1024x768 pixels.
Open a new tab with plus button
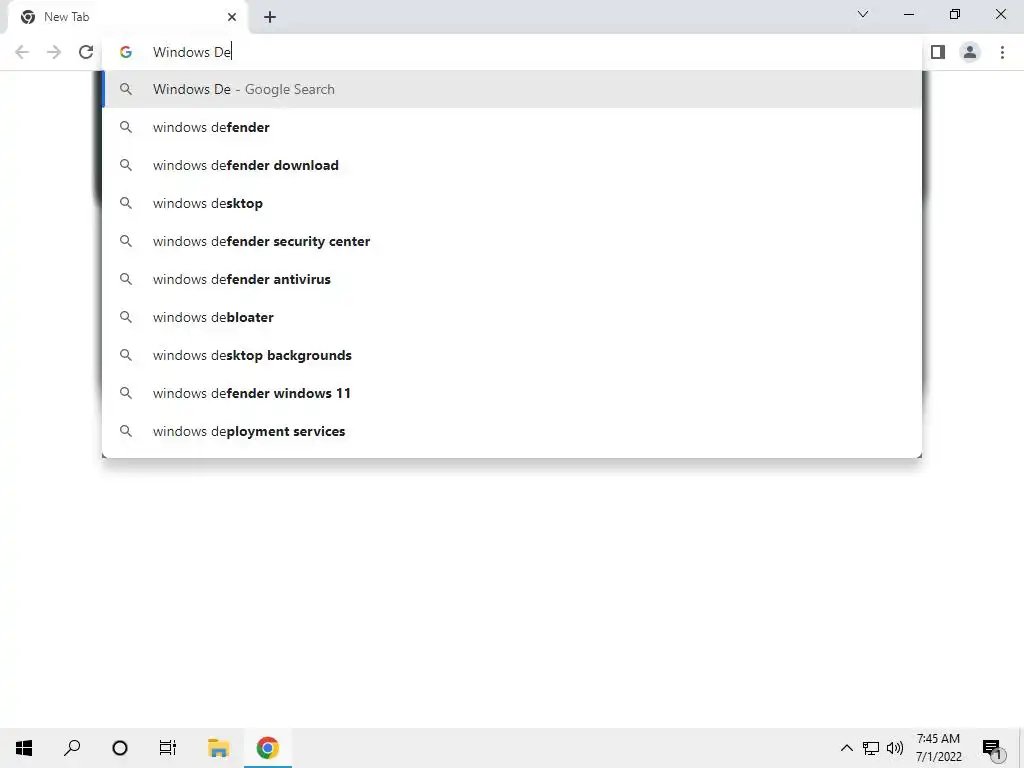pyautogui.click(x=270, y=17)
